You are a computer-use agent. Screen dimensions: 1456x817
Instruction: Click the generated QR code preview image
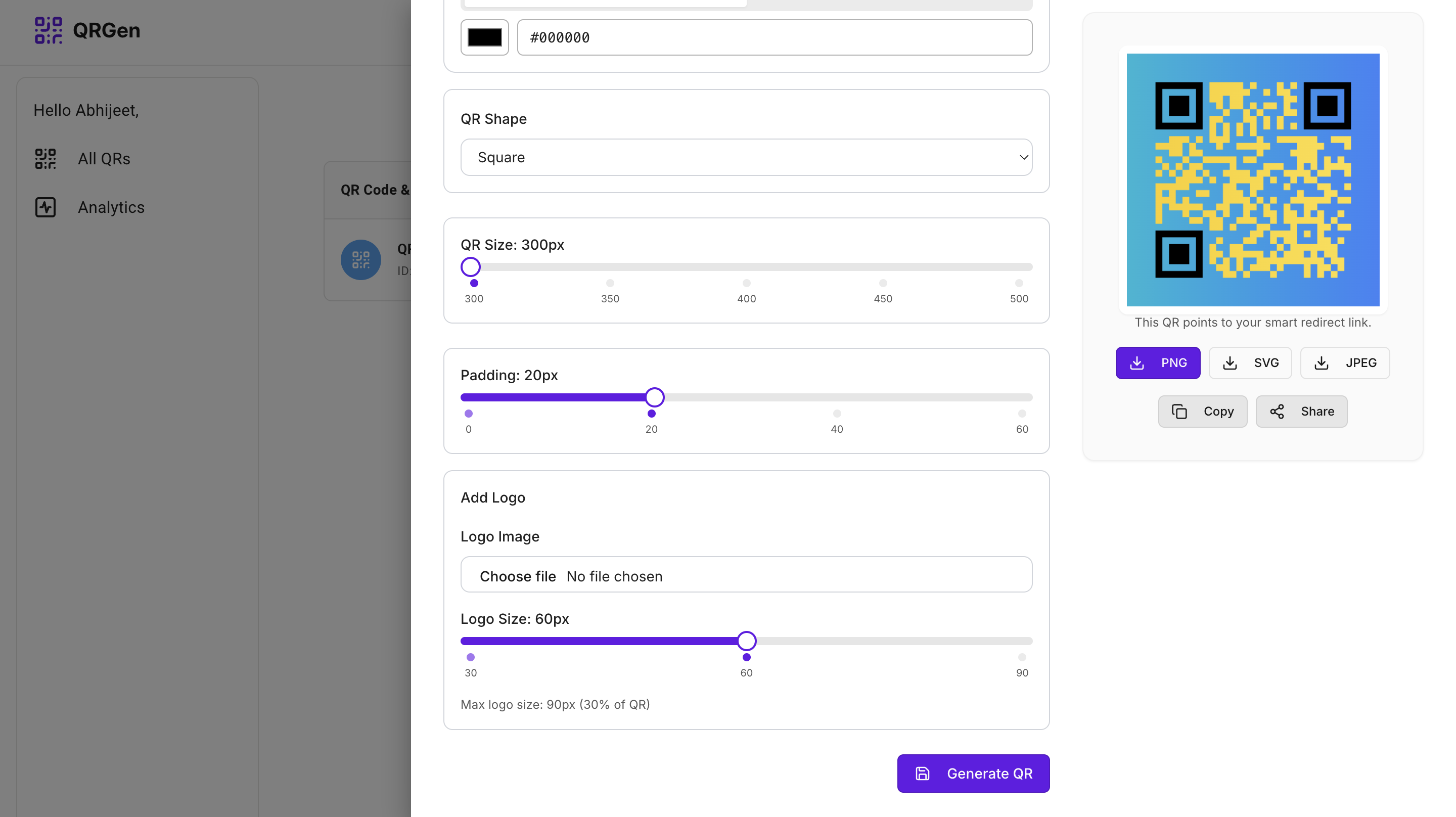point(1253,180)
